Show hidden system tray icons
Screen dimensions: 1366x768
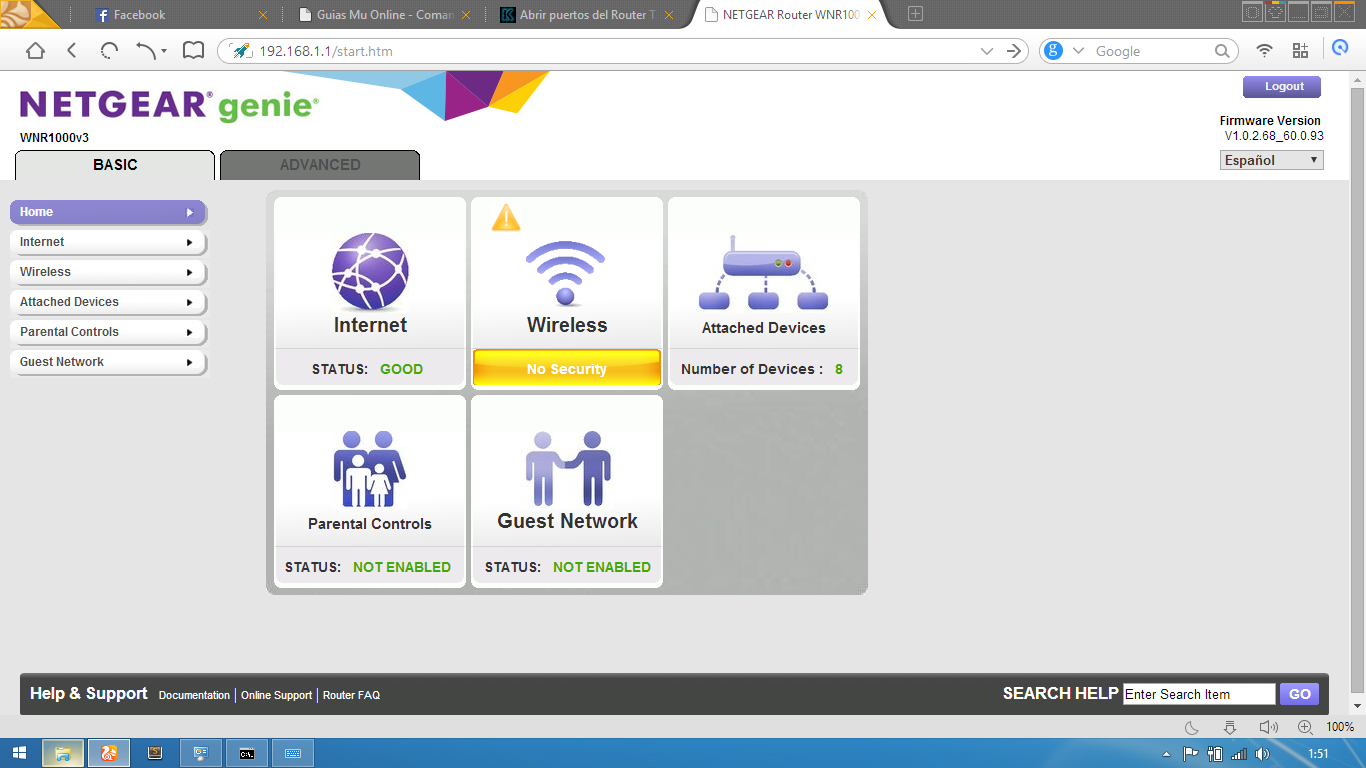tap(1167, 754)
